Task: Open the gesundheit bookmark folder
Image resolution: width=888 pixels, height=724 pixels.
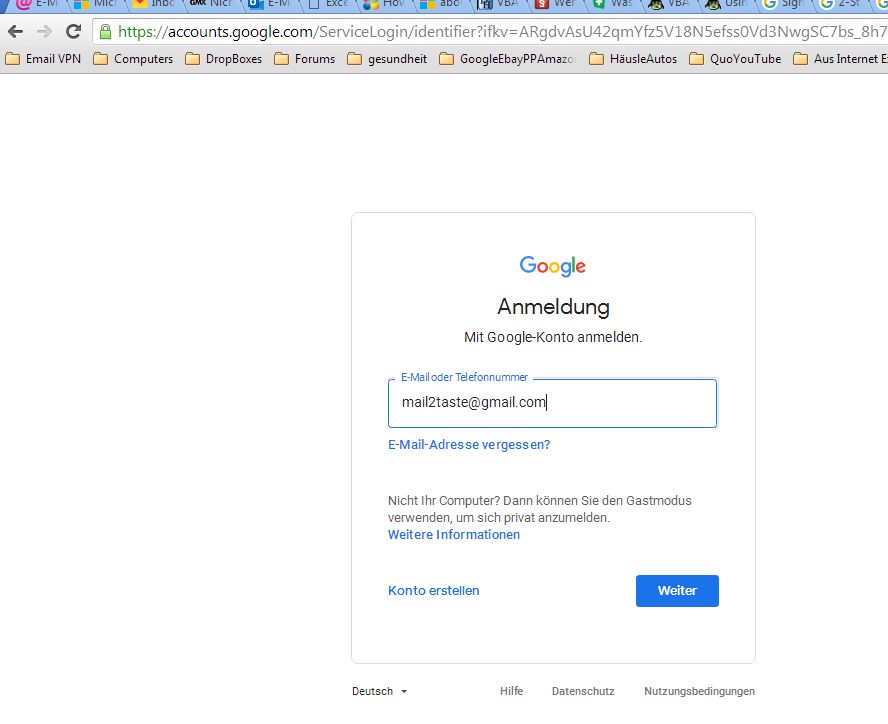Action: point(387,59)
